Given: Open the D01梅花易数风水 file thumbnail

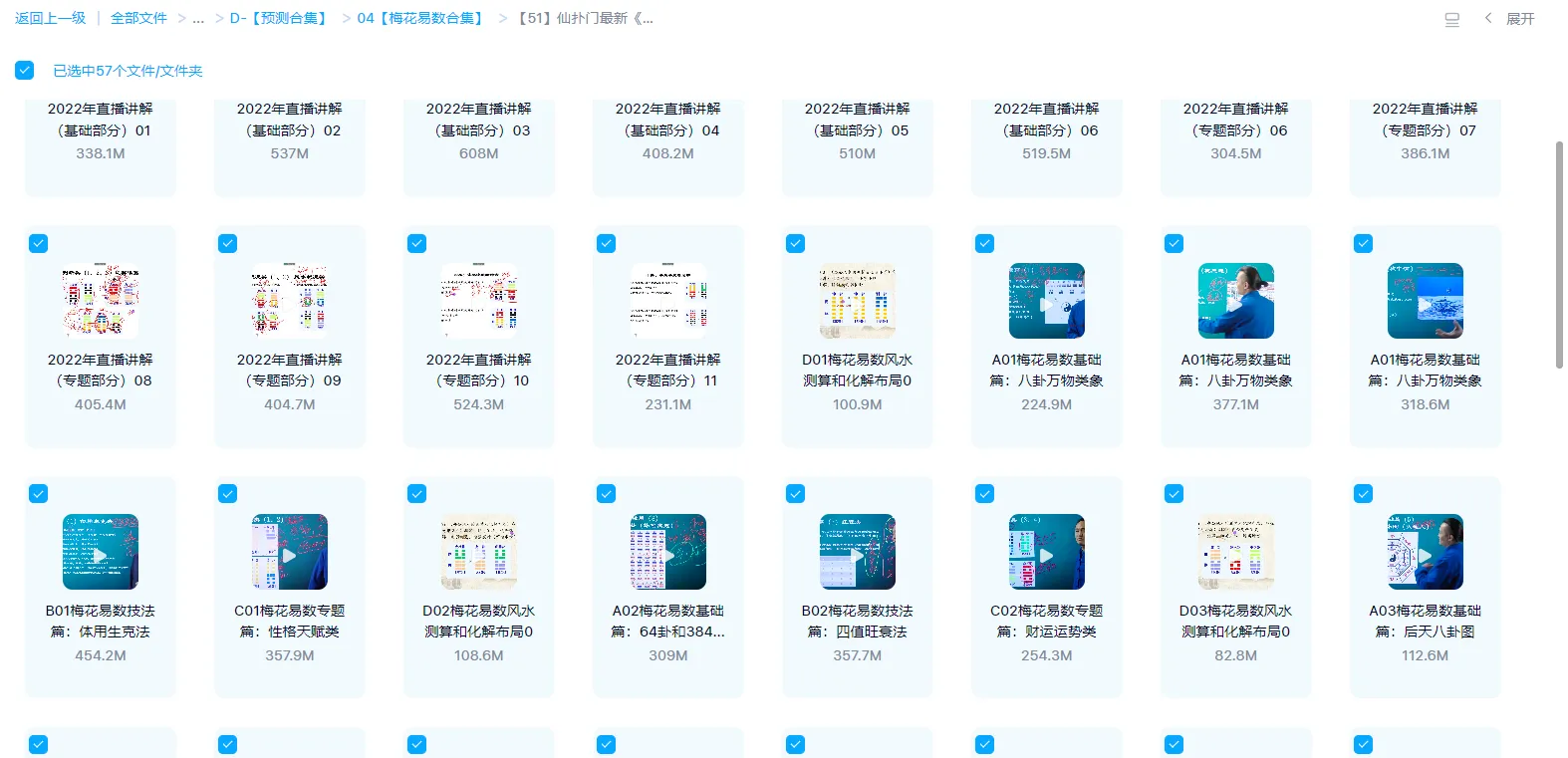Looking at the screenshot, I should point(858,301).
